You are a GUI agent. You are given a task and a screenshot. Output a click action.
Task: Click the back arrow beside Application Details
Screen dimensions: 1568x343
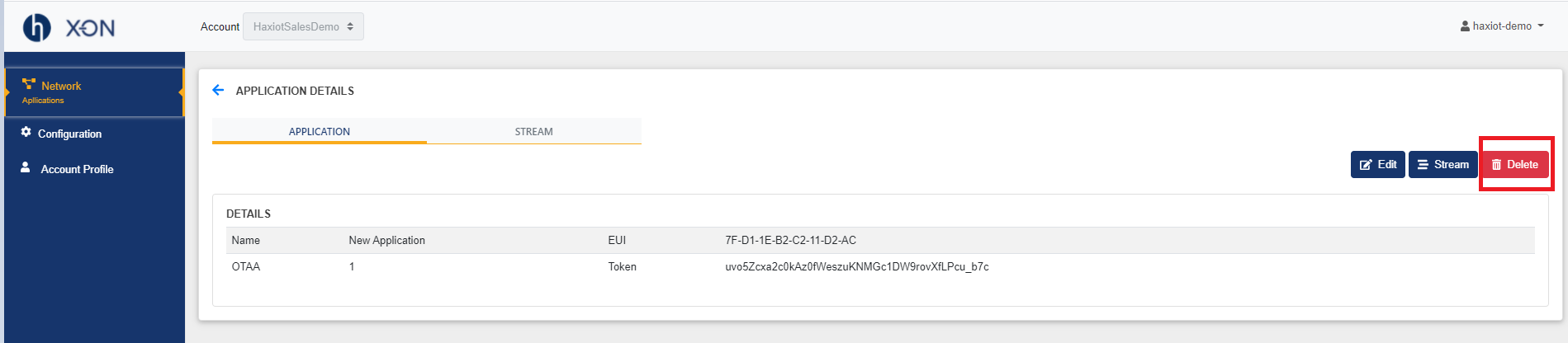218,90
